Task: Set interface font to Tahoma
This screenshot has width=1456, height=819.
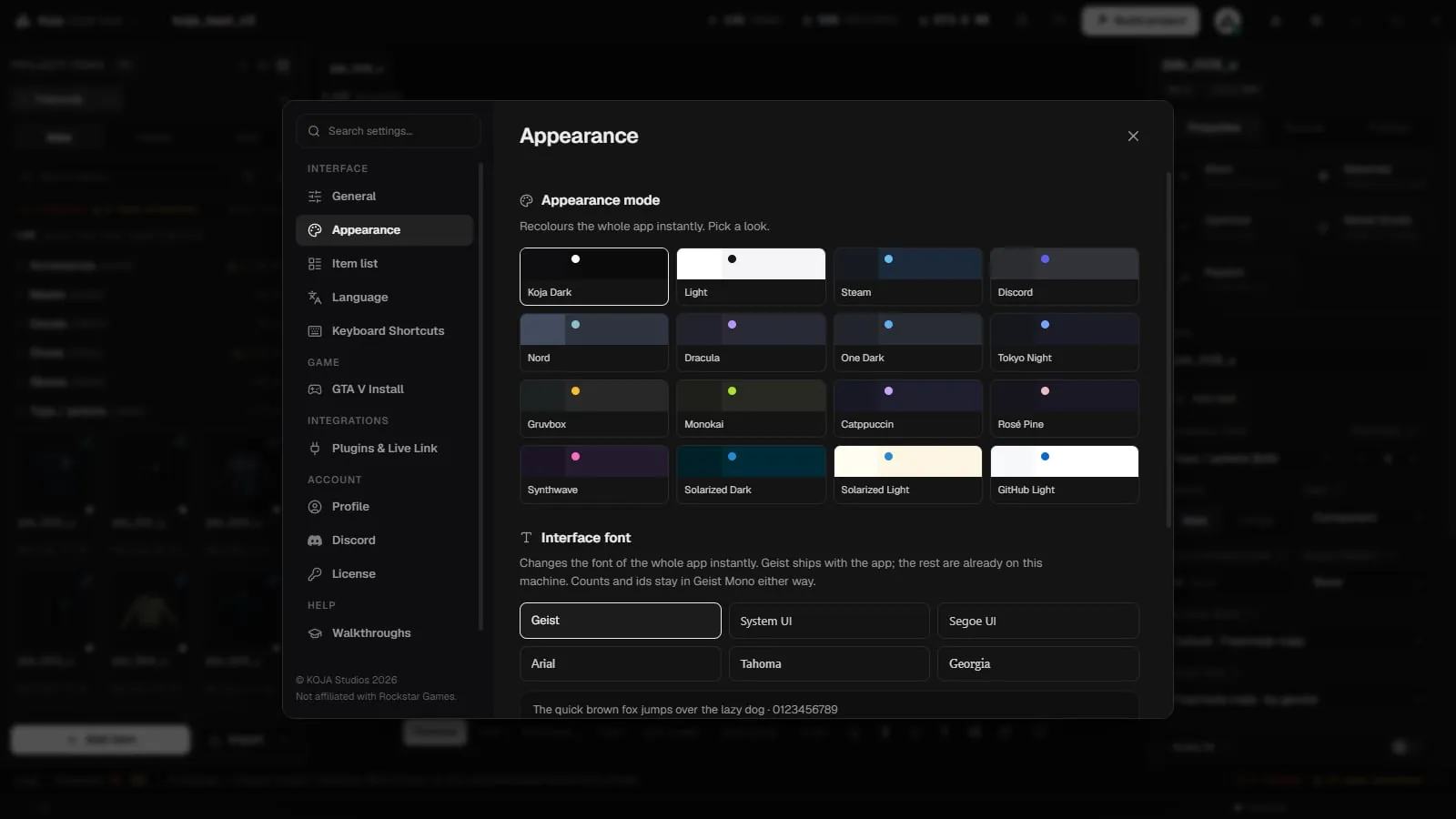Action: pyautogui.click(x=829, y=663)
